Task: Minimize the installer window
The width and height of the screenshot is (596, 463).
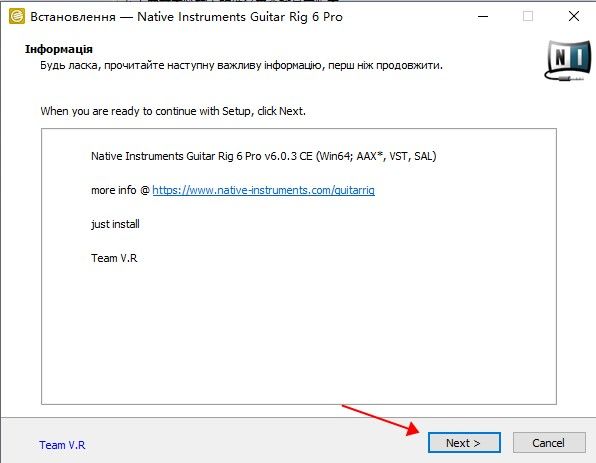Action: point(483,16)
